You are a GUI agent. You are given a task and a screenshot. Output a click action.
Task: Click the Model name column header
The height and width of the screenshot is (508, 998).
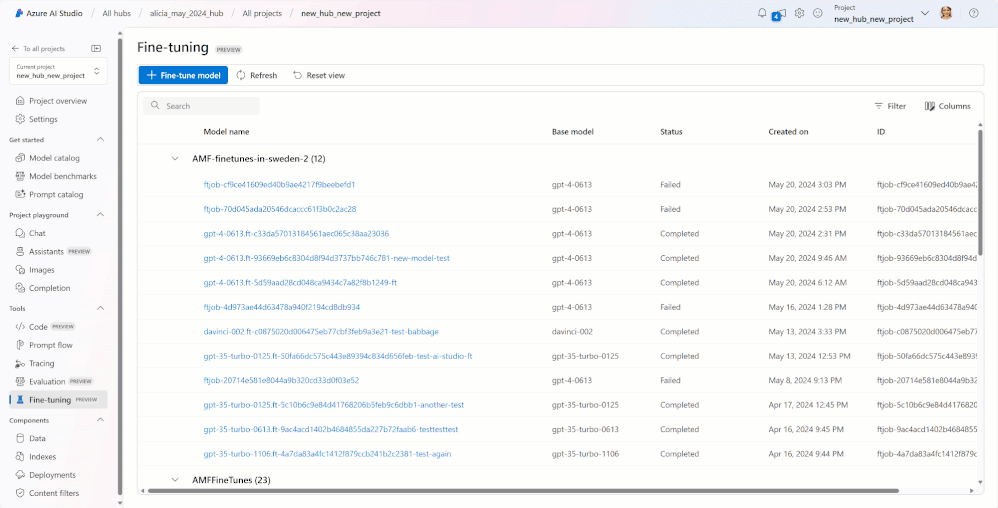226,132
